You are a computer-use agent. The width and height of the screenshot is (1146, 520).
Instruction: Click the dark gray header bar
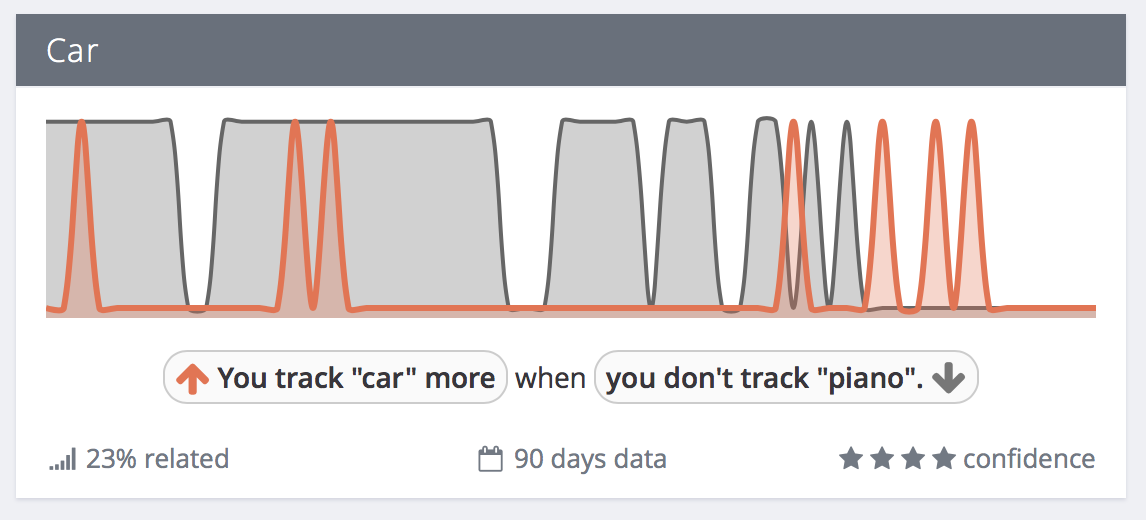571,50
